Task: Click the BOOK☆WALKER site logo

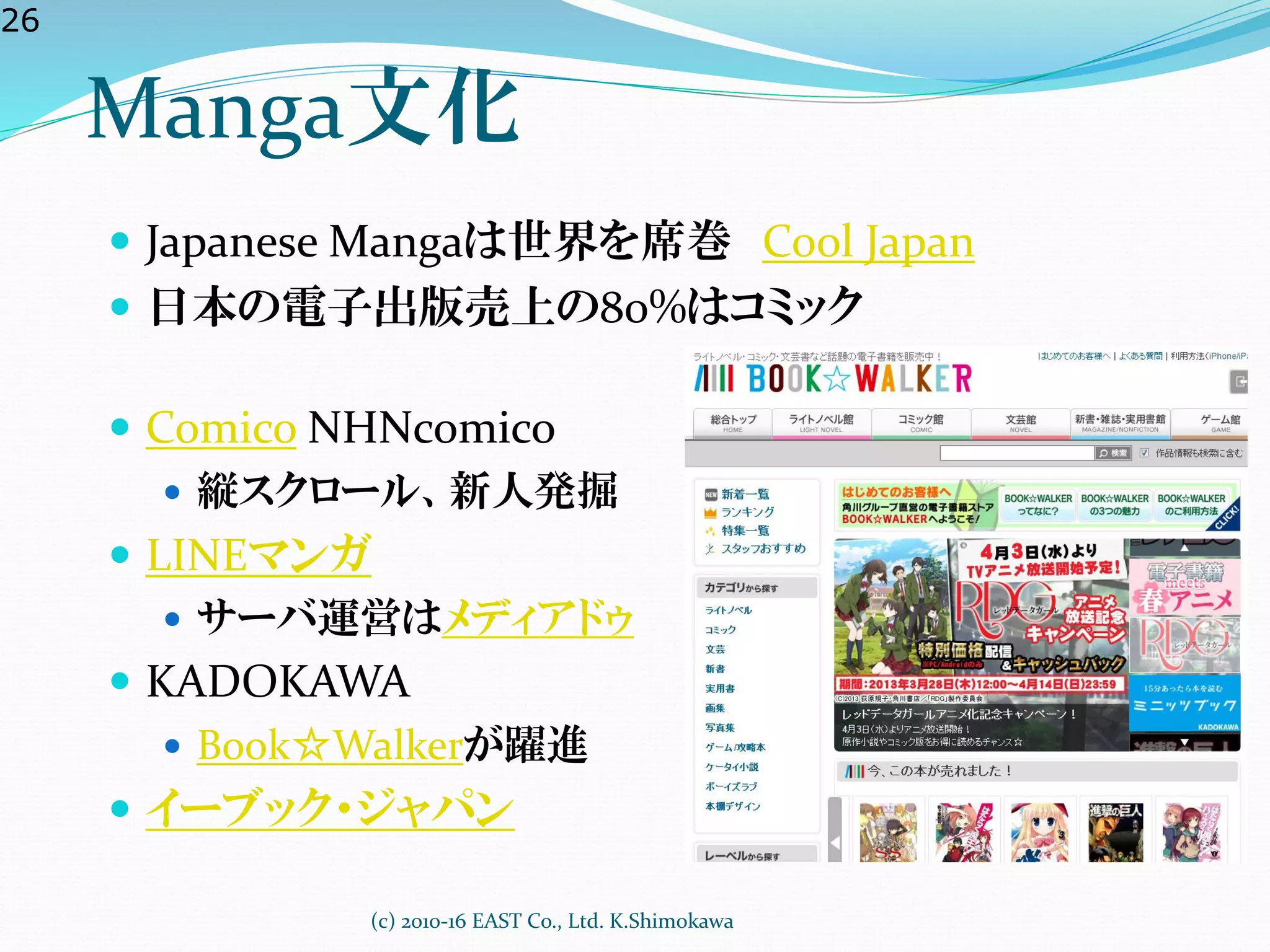Action: [x=833, y=379]
